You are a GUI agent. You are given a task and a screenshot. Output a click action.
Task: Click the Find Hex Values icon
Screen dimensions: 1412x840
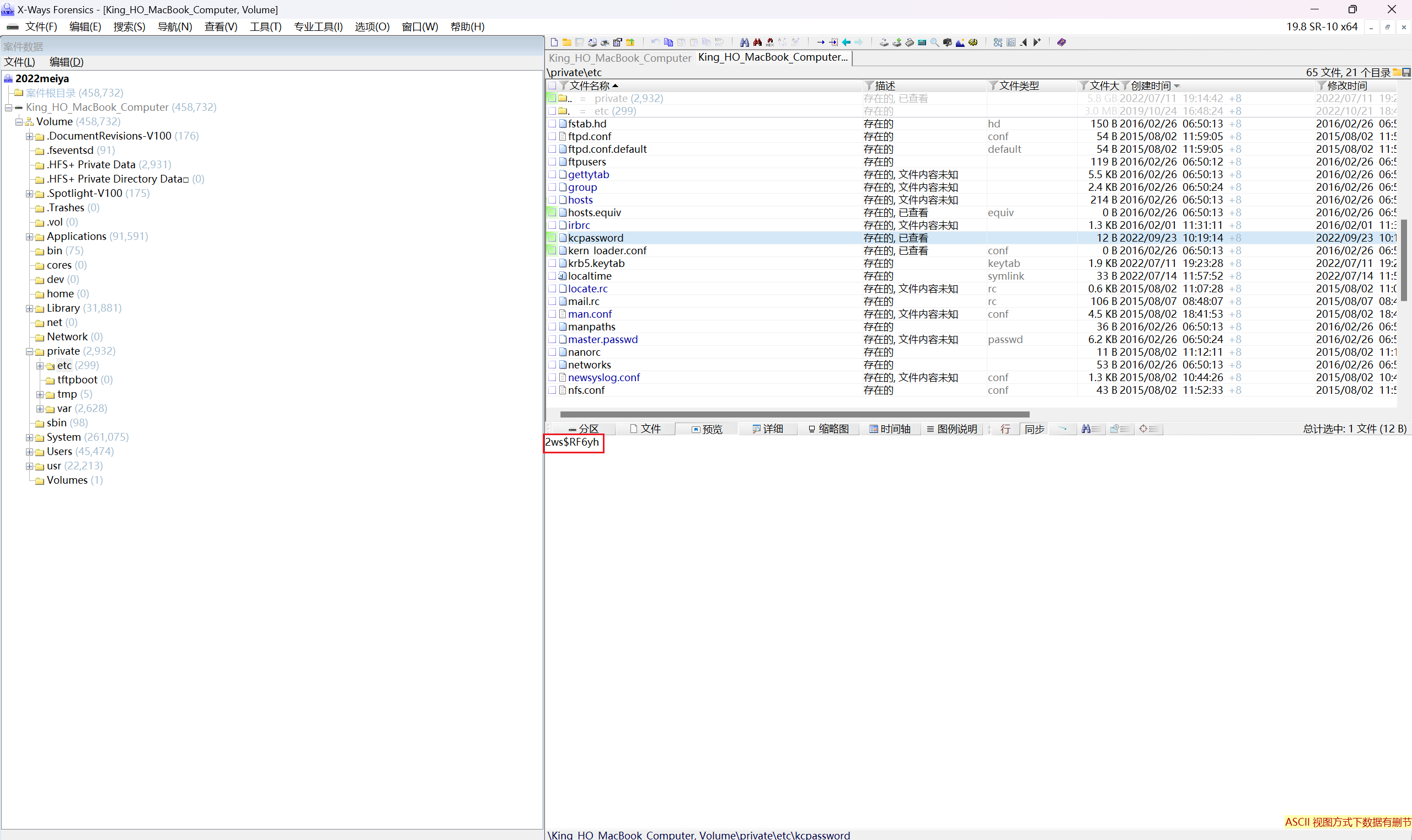pos(769,42)
